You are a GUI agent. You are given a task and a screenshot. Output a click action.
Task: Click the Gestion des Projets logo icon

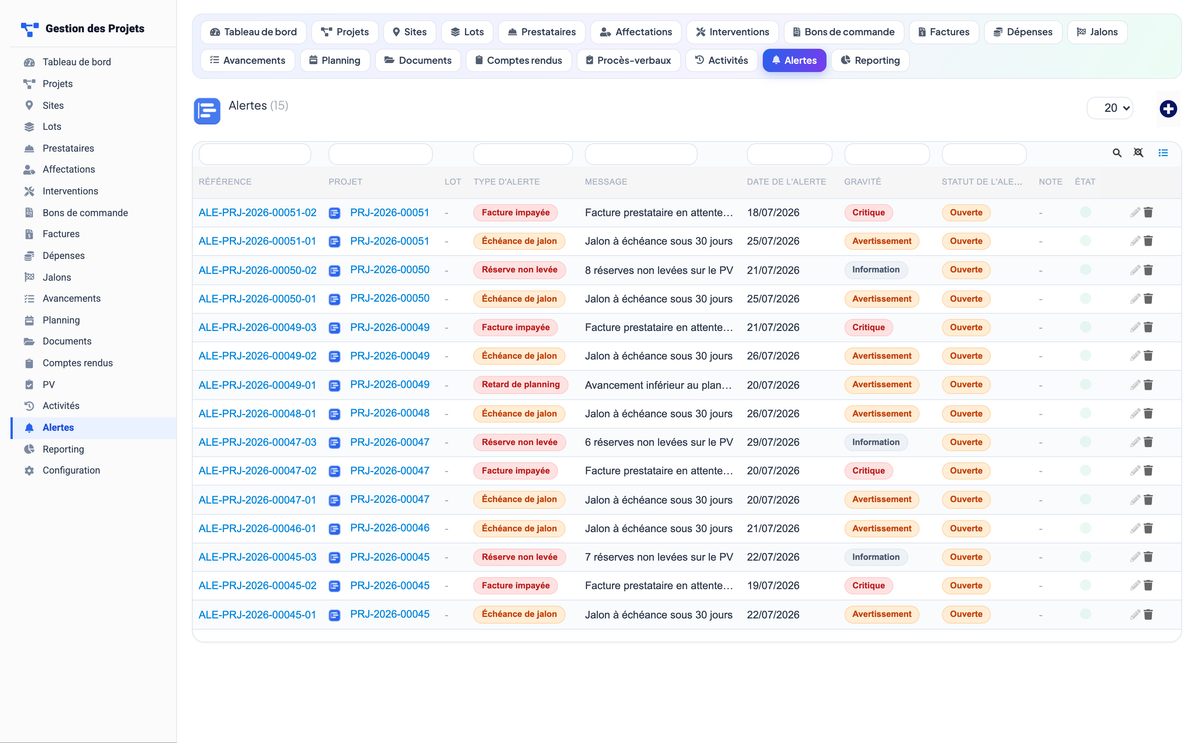pos(30,29)
